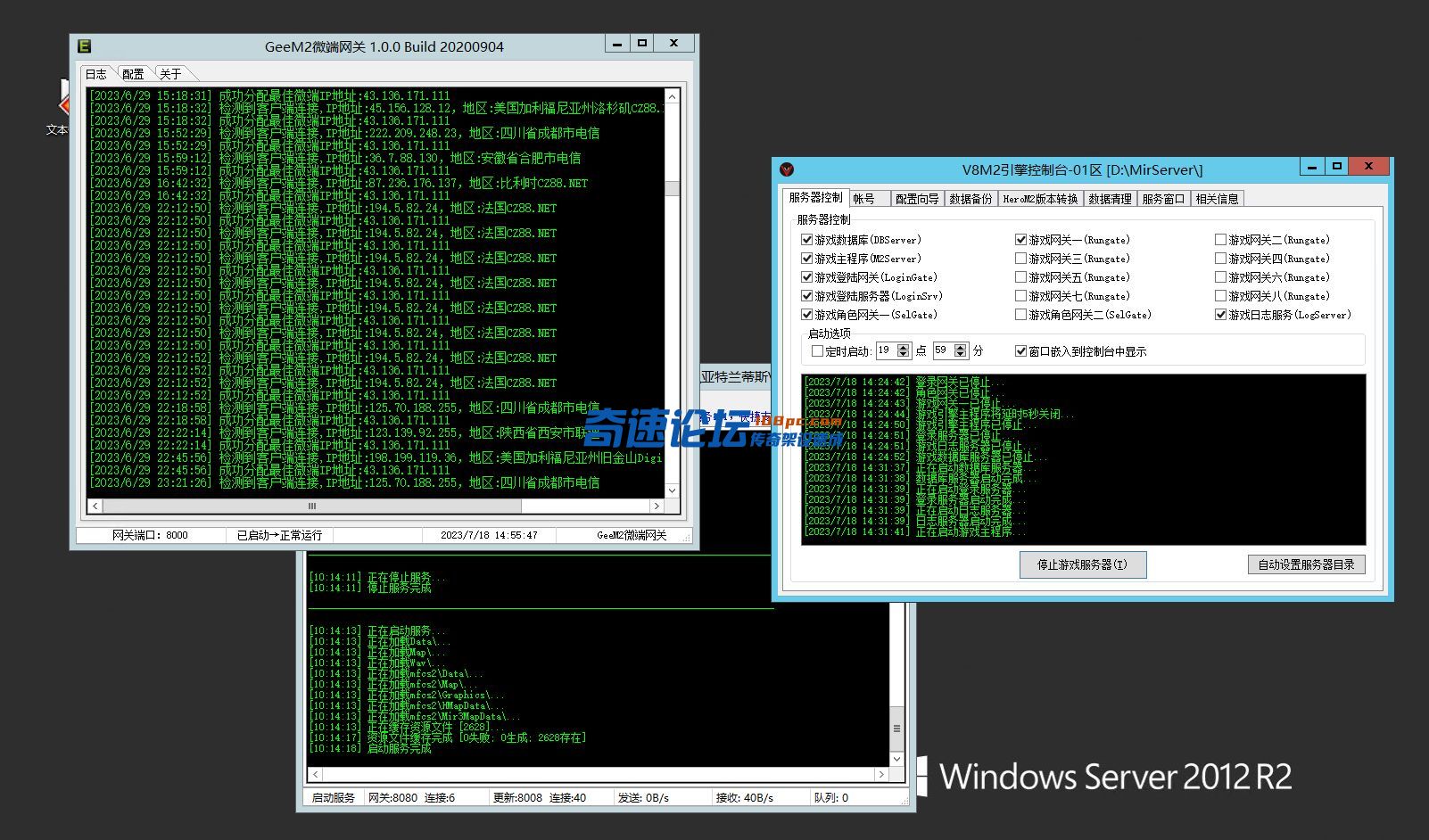Toggle 游戏角色网关一(SelGate) checkbox
This screenshot has width=1429, height=840.
[x=806, y=315]
